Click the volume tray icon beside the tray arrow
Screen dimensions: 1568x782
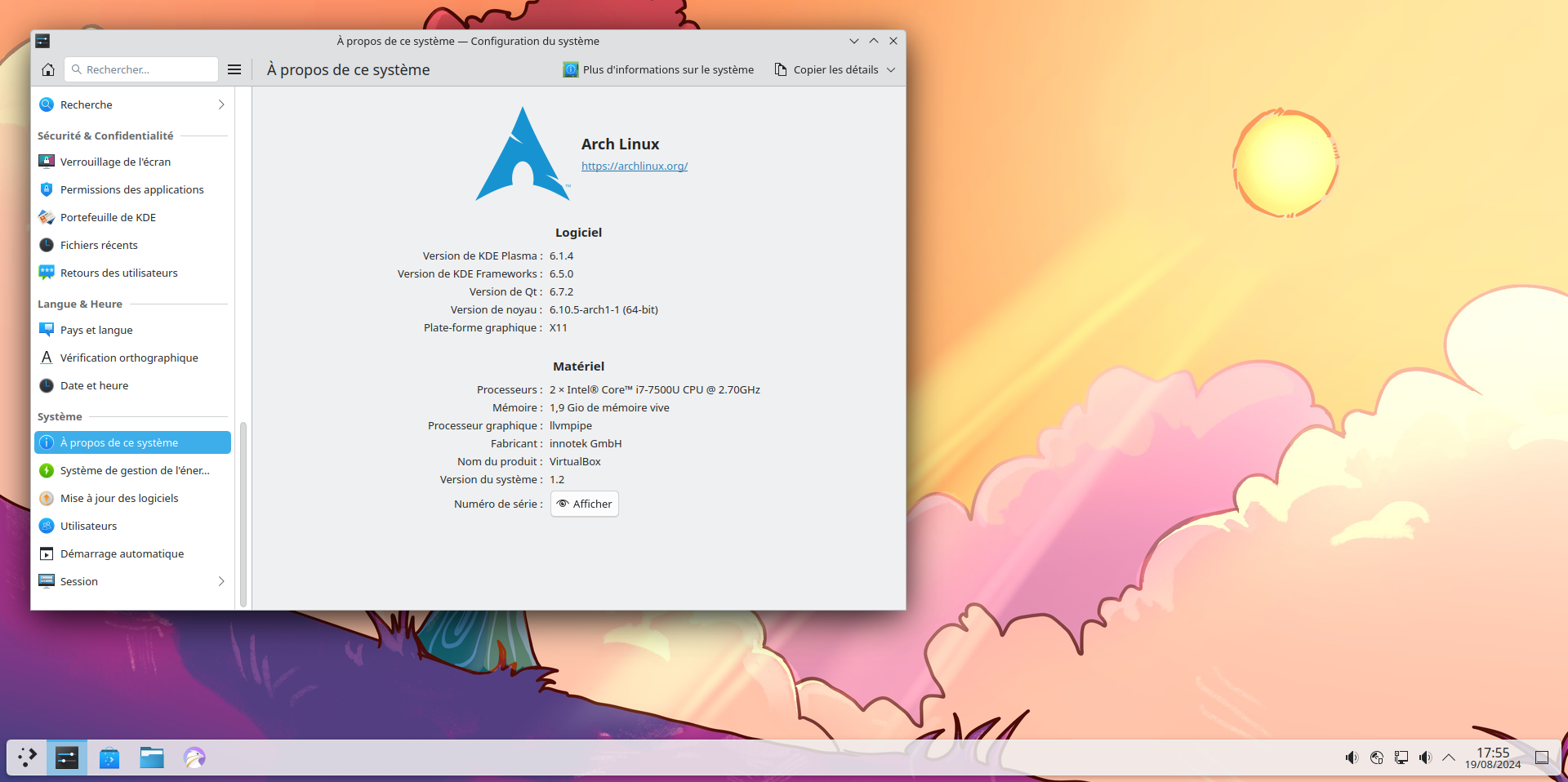point(1425,758)
